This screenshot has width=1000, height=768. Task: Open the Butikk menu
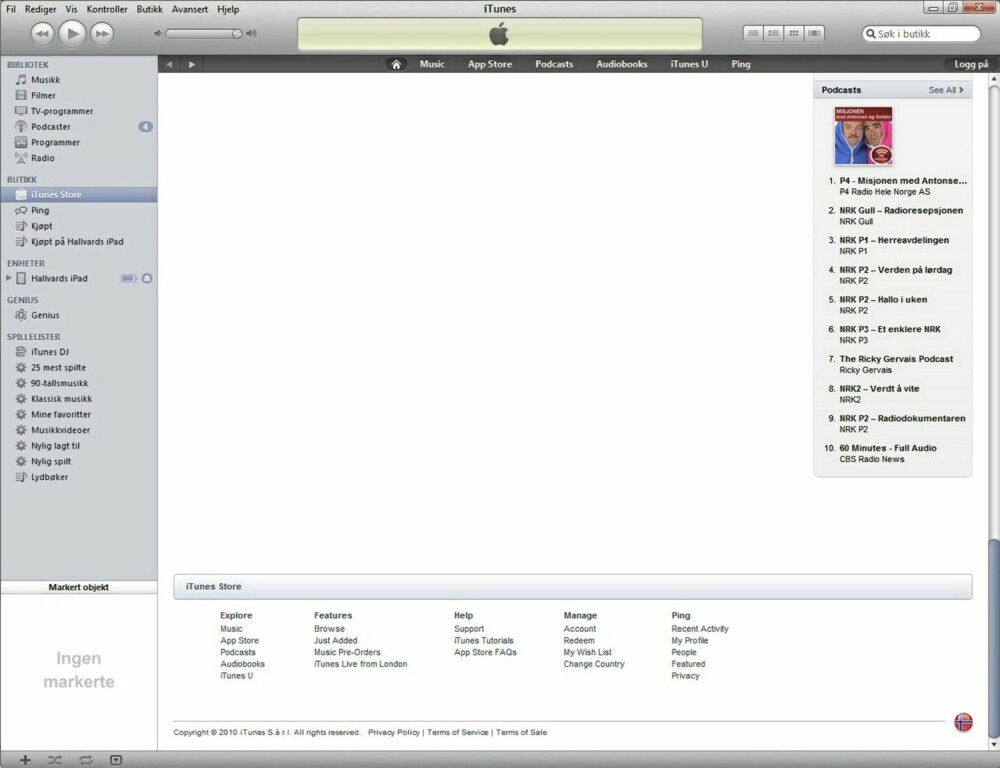tap(149, 9)
